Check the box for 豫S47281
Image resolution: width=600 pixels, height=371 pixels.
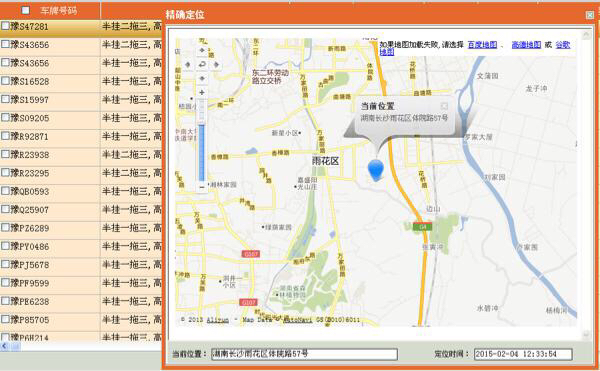click(x=5, y=26)
